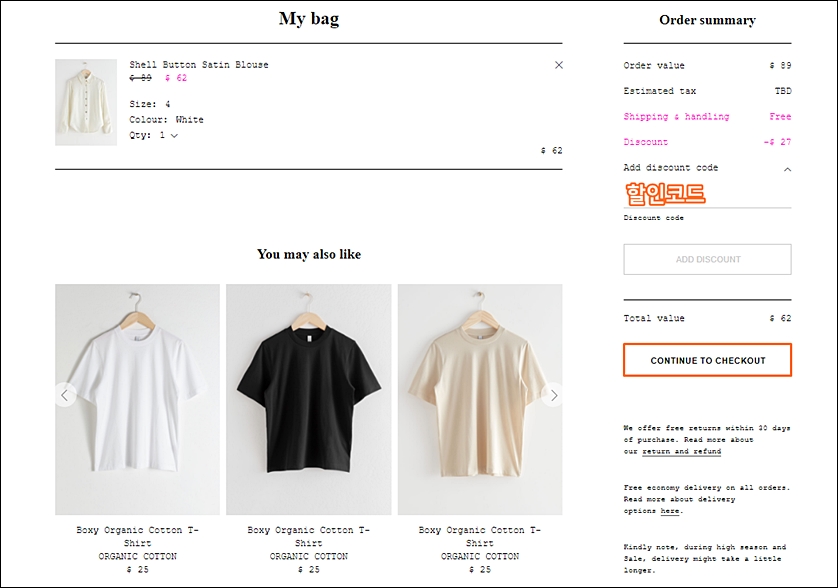View the white Boxy Organic Cotton T-Shirt
The width and height of the screenshot is (838, 588).
coord(137,399)
